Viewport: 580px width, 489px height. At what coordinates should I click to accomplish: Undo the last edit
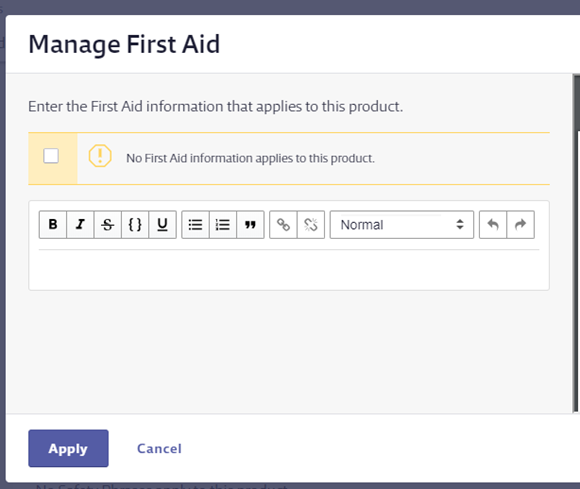coord(493,225)
